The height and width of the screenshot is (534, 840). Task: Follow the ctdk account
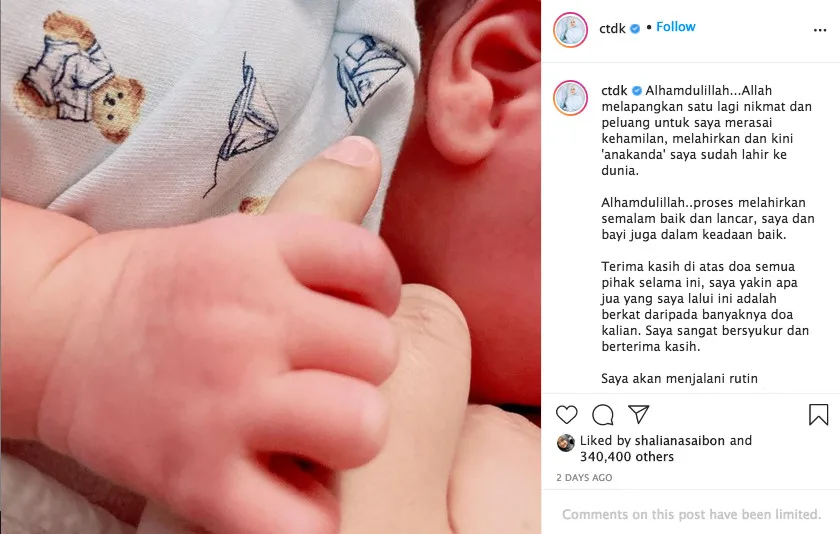click(676, 27)
